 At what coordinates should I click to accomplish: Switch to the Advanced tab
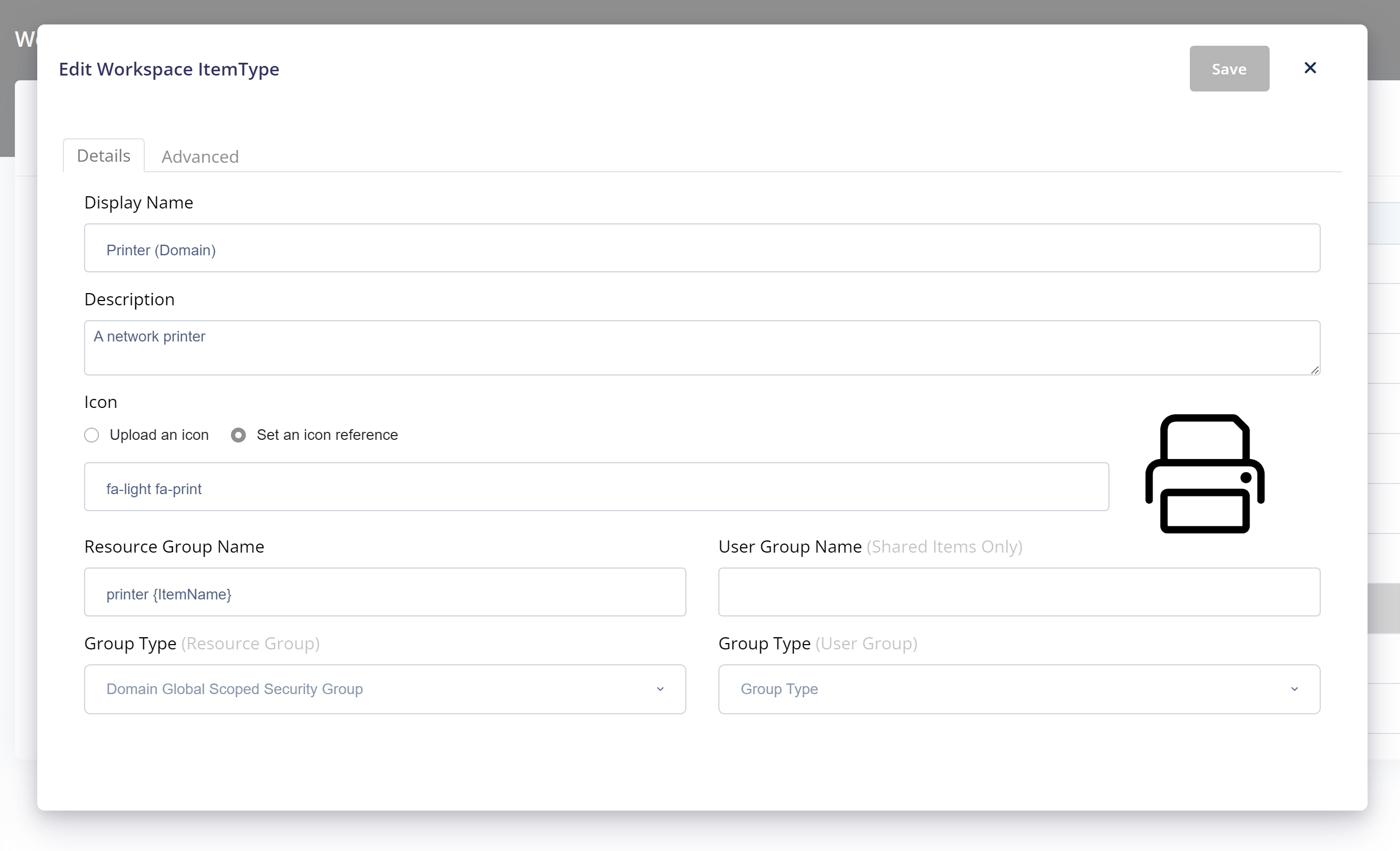point(200,156)
